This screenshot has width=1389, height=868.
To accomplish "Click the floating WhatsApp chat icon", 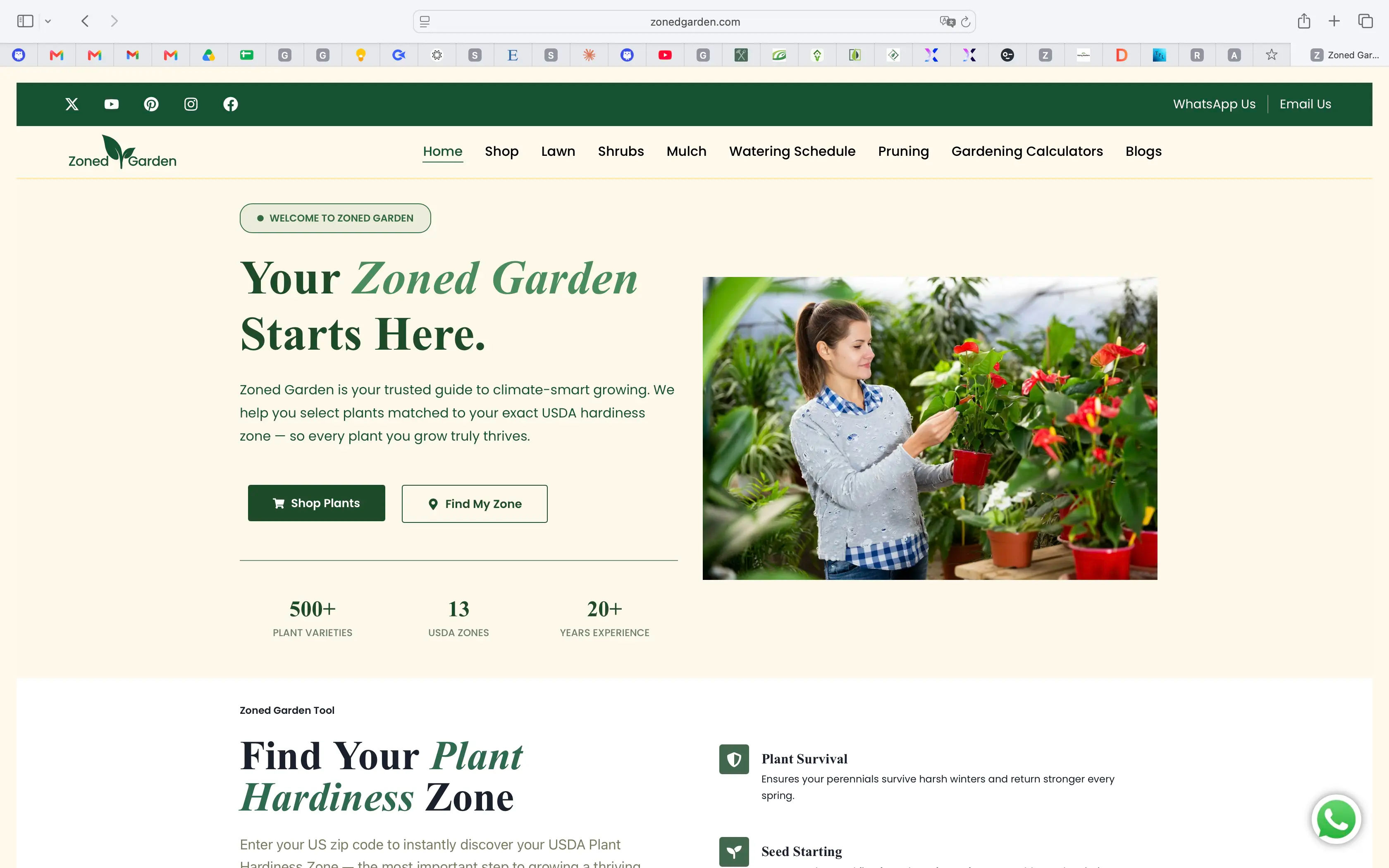I will [x=1336, y=819].
